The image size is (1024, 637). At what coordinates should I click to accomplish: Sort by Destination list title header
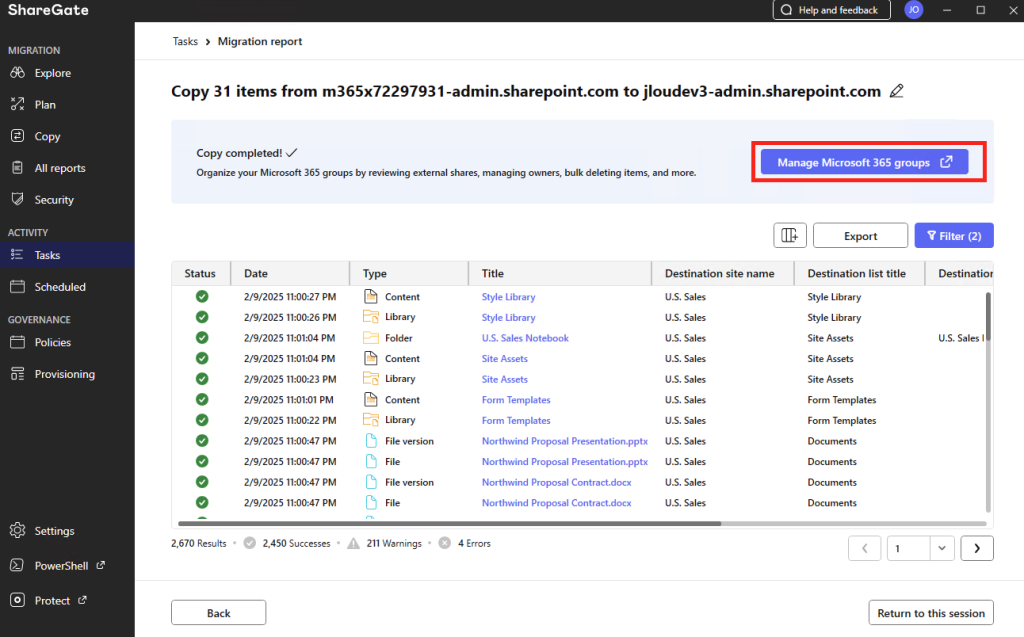click(x=857, y=273)
